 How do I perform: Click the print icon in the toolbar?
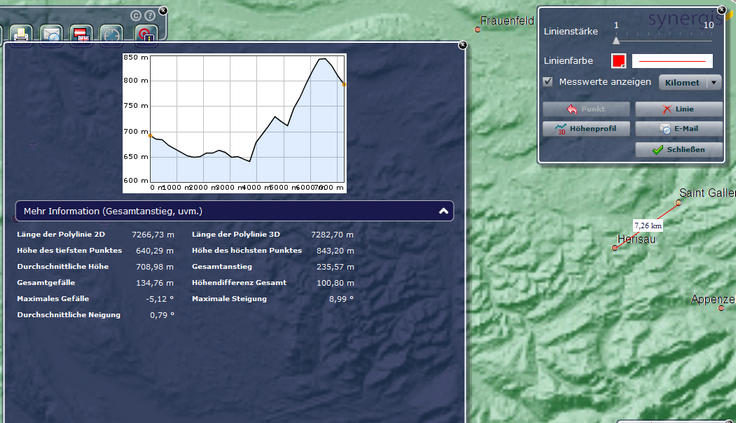21,34
